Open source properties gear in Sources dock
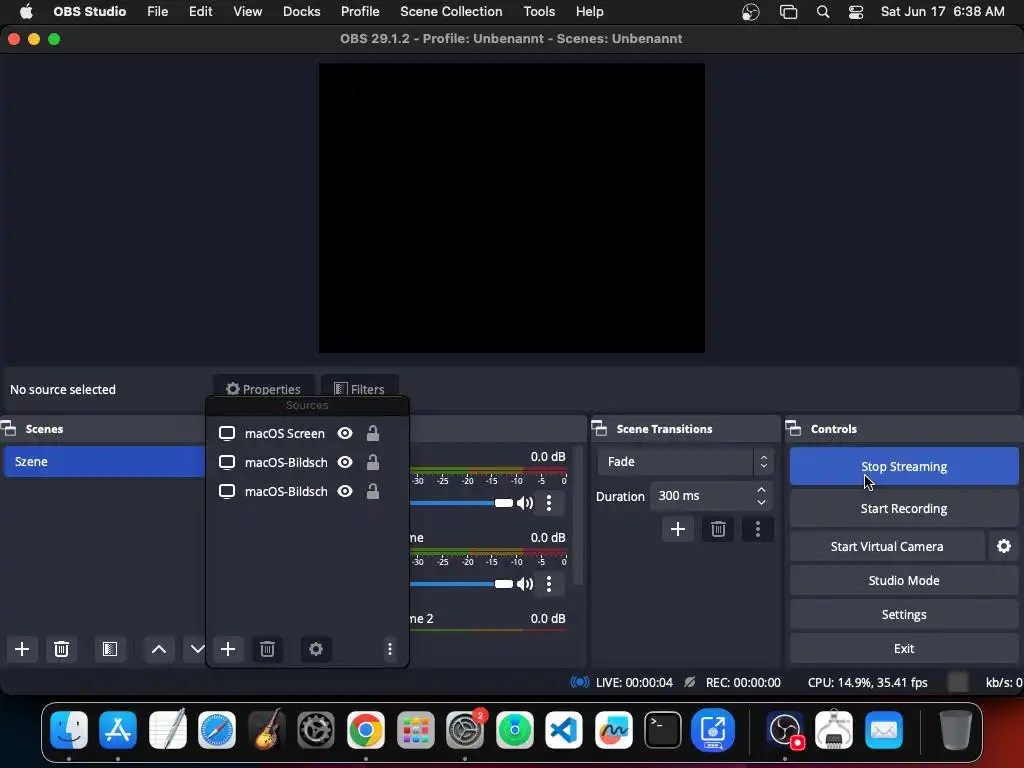 tap(316, 649)
